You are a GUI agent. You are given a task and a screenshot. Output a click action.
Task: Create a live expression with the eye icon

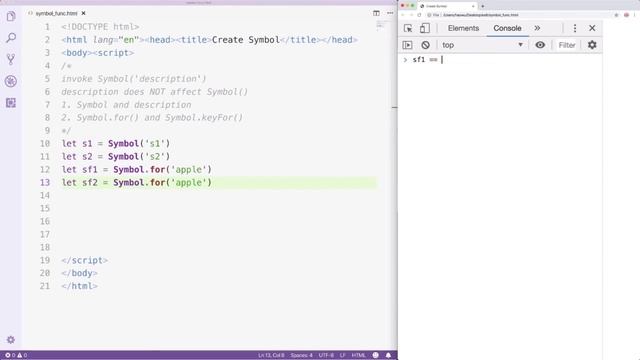[x=540, y=45]
